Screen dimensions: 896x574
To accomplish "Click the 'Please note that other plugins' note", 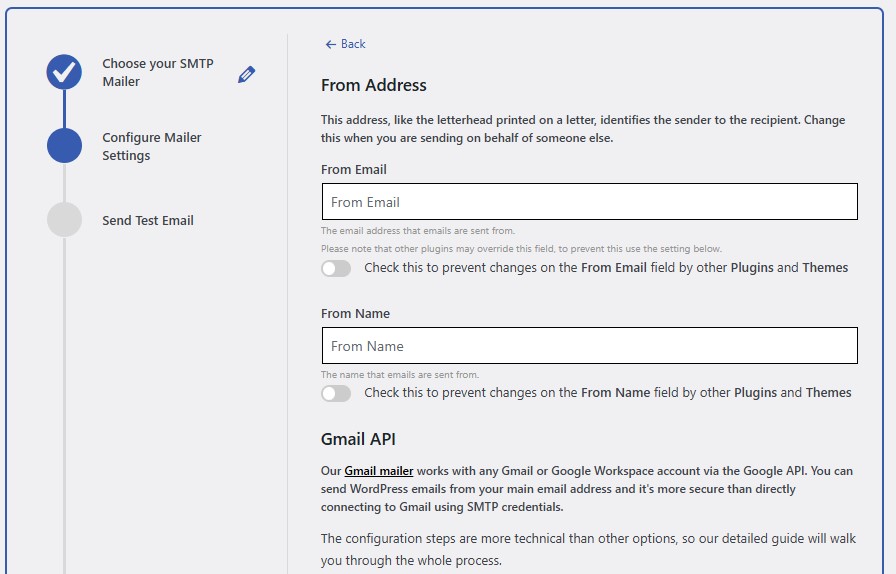I will pos(521,249).
